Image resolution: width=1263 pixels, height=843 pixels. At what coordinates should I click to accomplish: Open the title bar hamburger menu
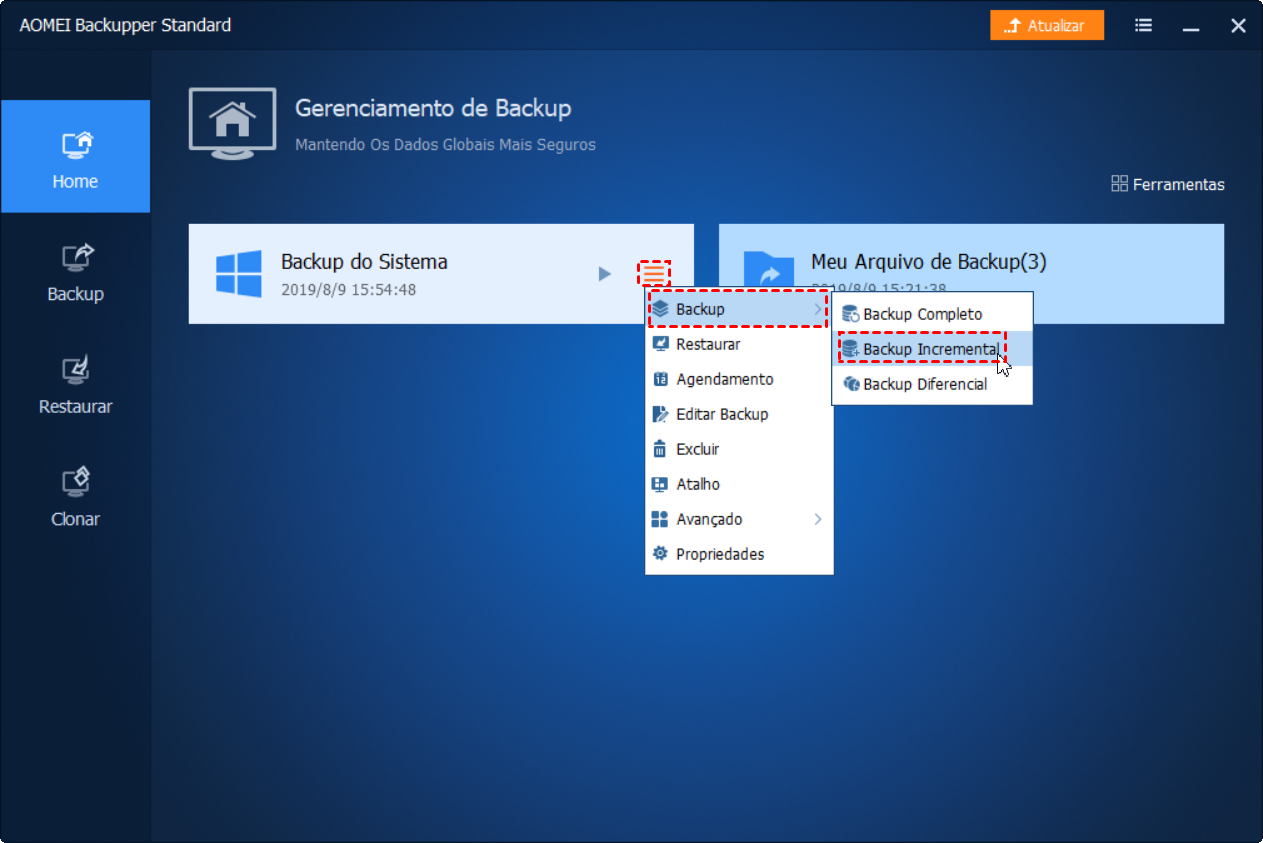tap(1144, 26)
